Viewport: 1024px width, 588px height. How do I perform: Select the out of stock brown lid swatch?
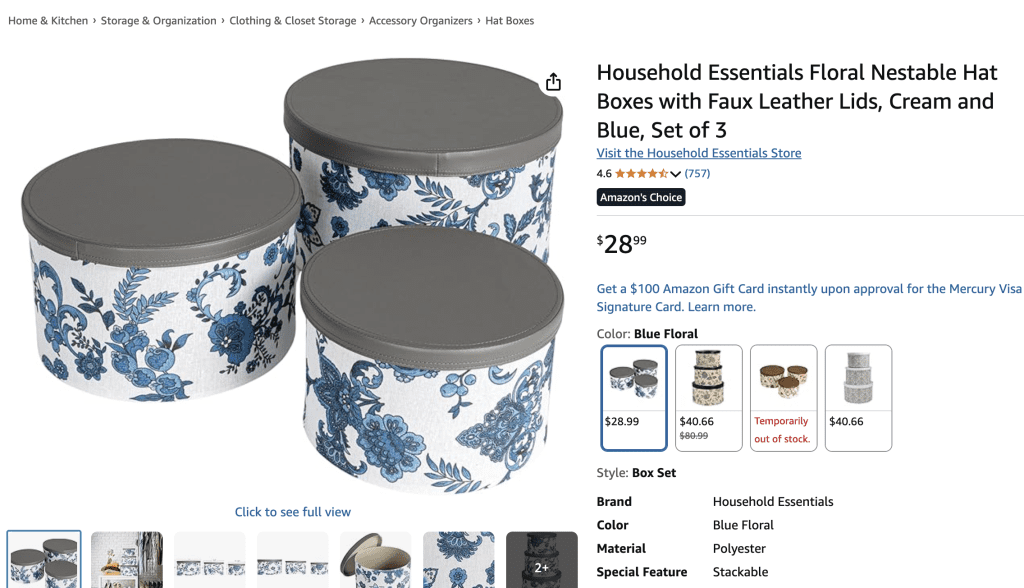point(784,398)
